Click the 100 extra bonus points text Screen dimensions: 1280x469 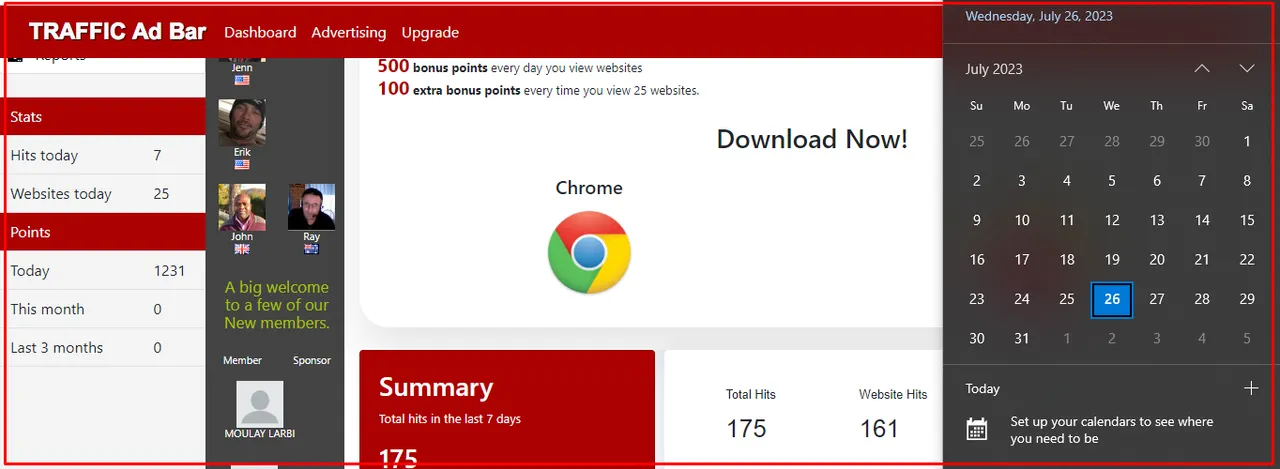tap(538, 89)
